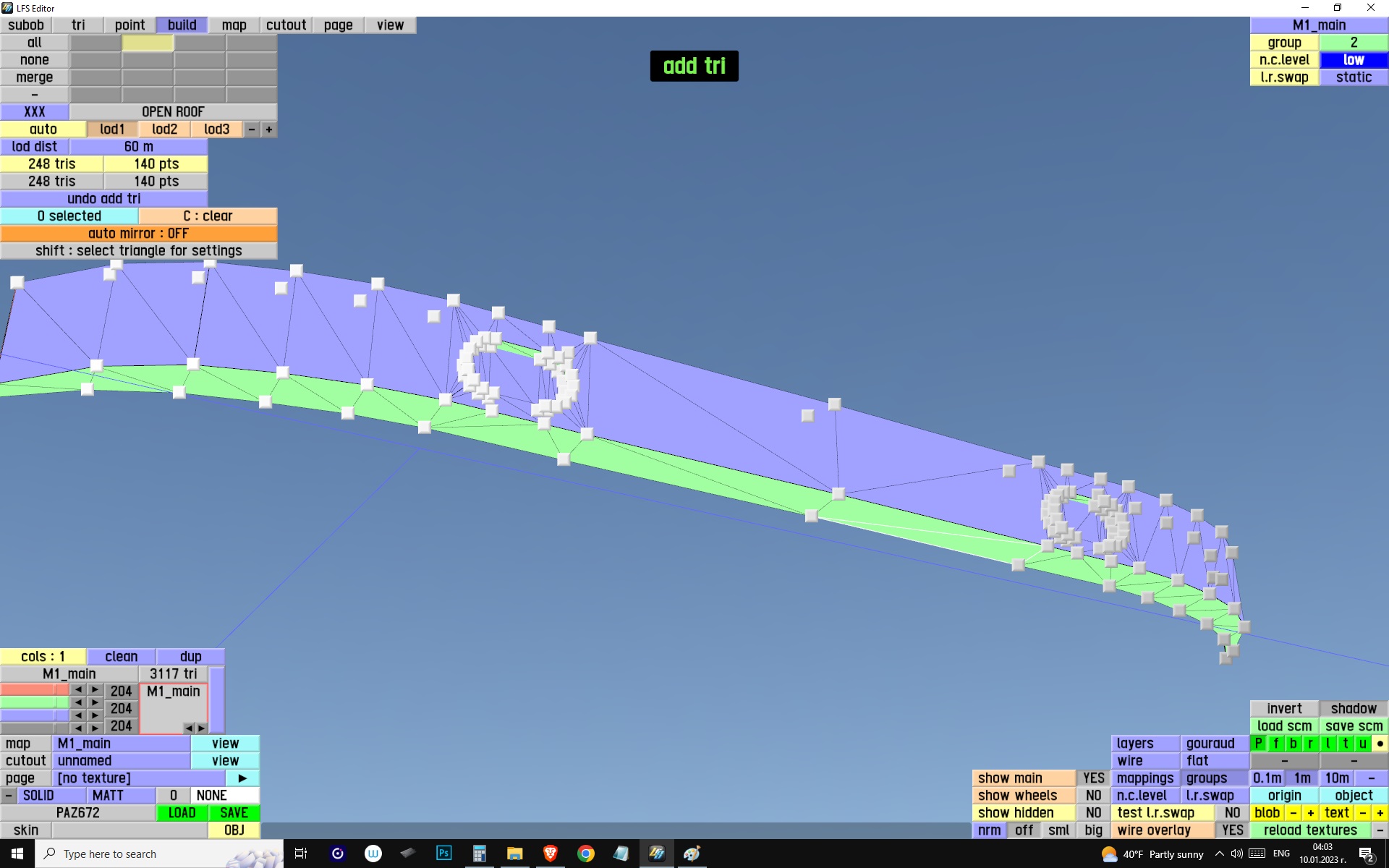This screenshot has height=868, width=1389.
Task: Toggle show wheels NO value
Action: pyautogui.click(x=1093, y=796)
